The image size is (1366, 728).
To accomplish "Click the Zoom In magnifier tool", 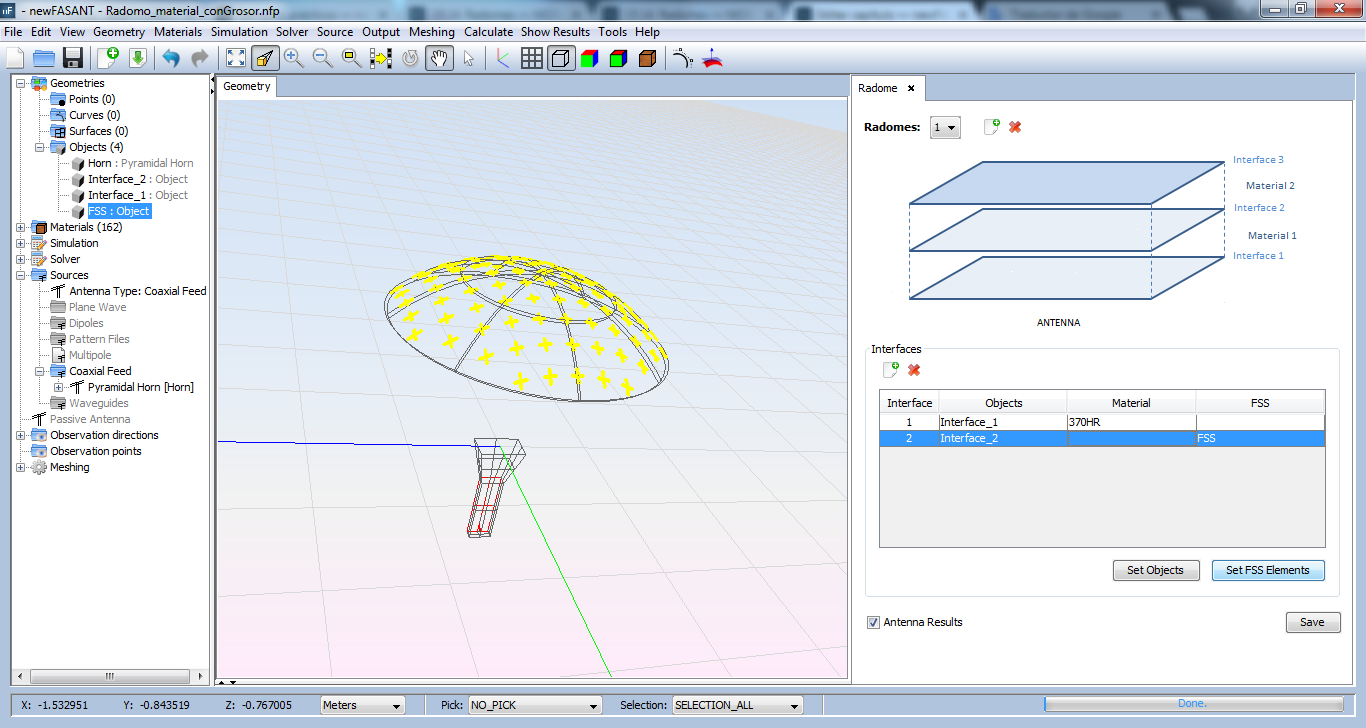I will (x=293, y=58).
